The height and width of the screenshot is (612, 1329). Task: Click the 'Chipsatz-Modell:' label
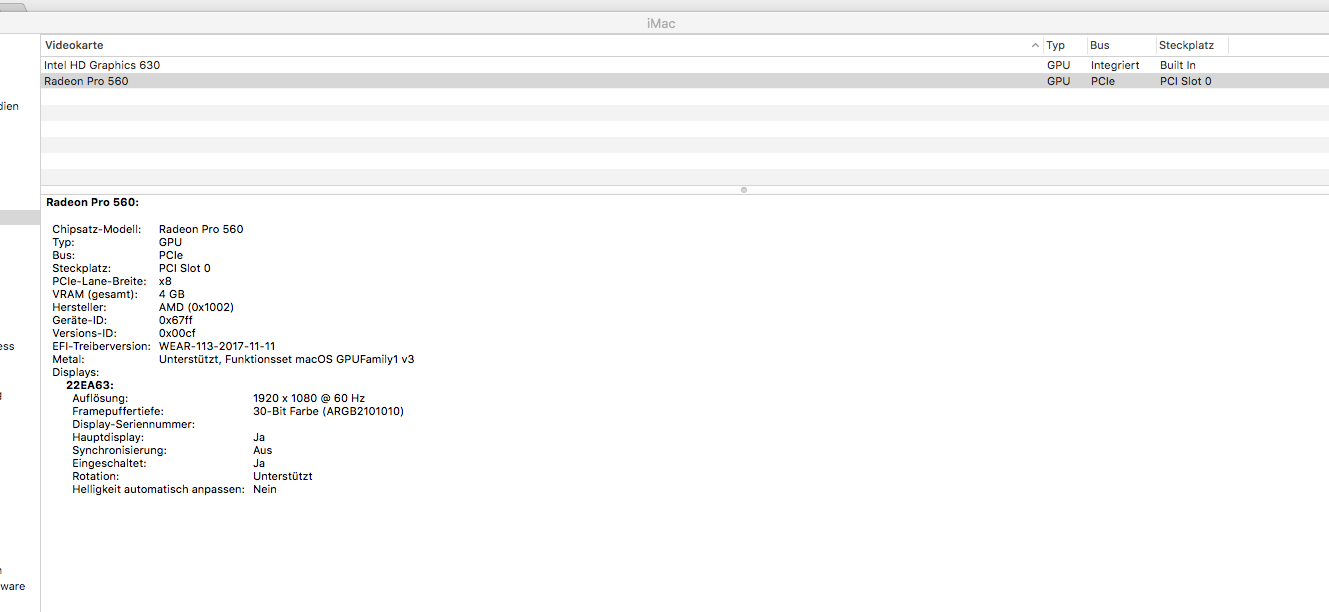coord(96,229)
